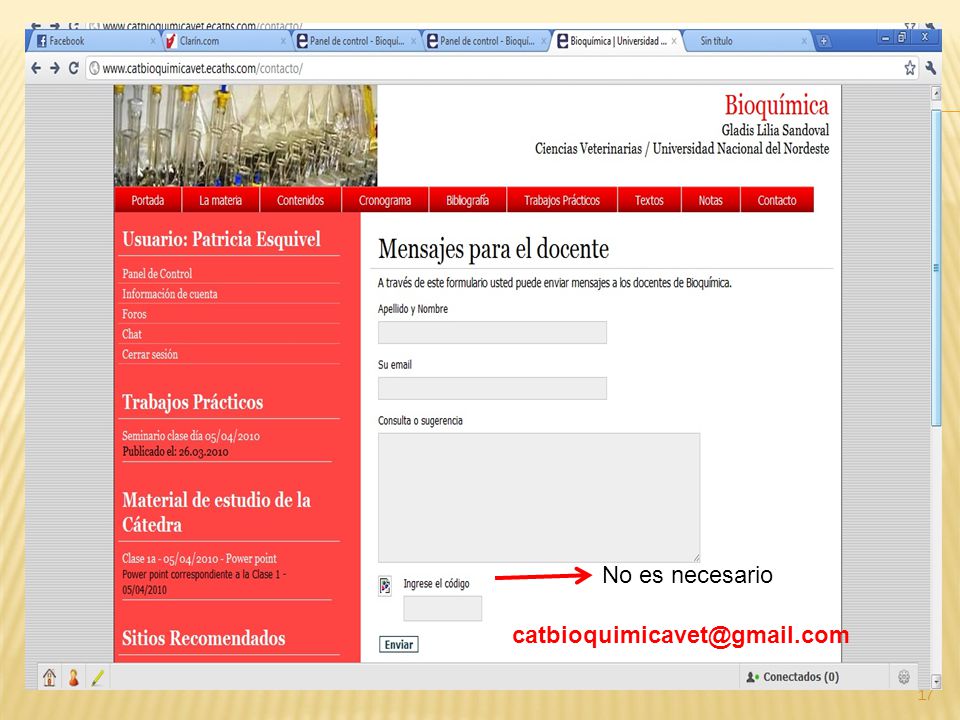Click the home icon in bottom bar
The height and width of the screenshot is (720, 960).
pyautogui.click(x=50, y=677)
